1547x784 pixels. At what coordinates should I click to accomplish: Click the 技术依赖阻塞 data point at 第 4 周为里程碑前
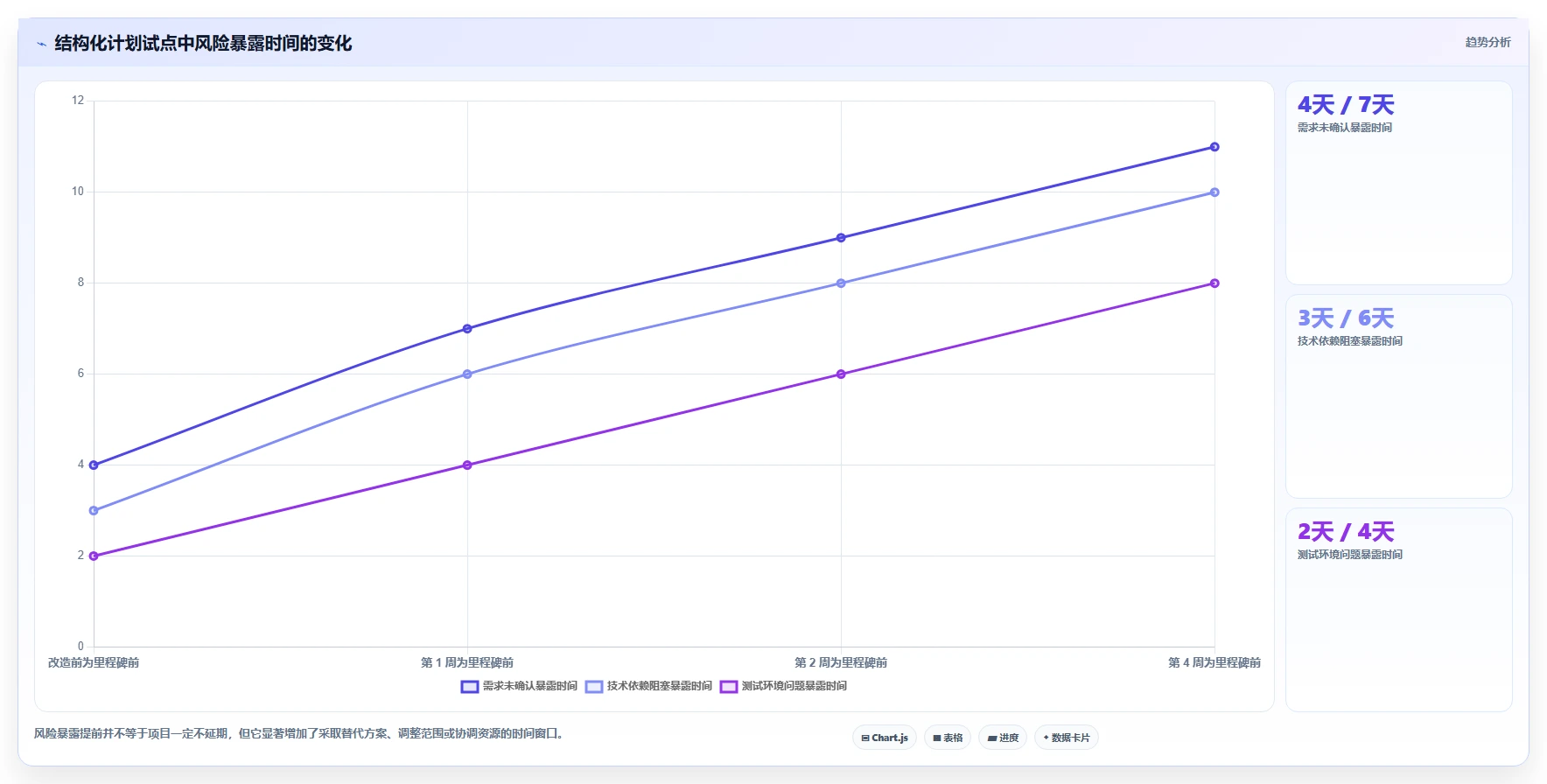[1214, 192]
